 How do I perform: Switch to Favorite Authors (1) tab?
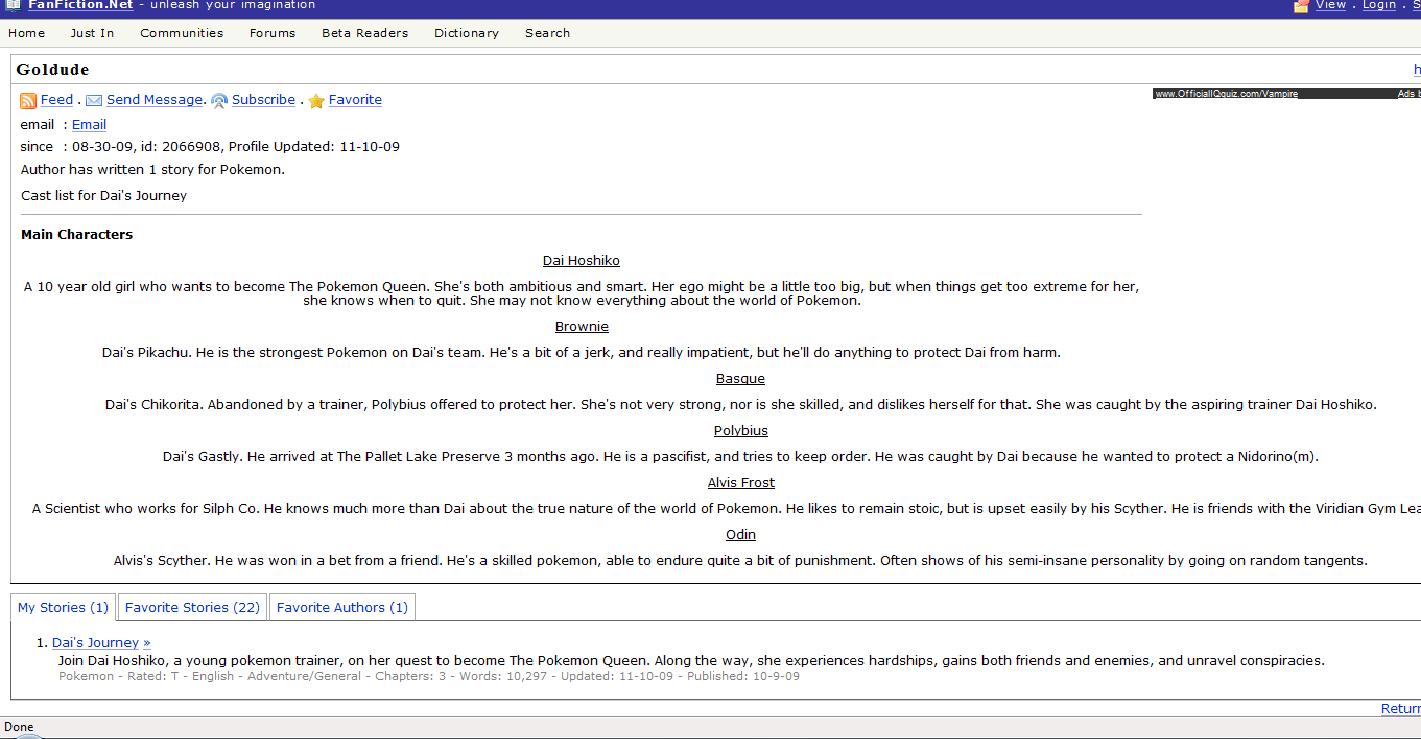[x=342, y=607]
